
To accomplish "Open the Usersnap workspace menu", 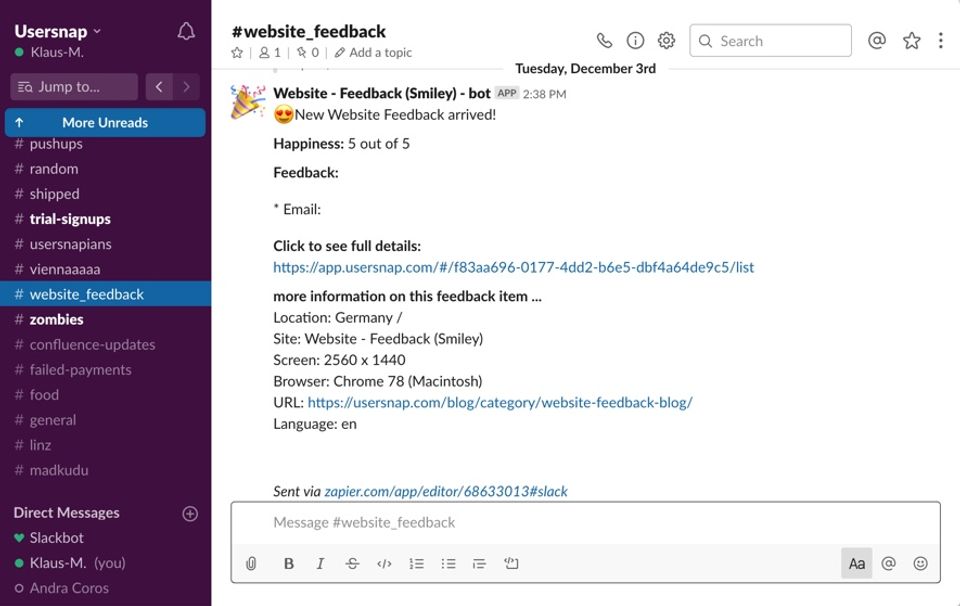I will click(x=58, y=31).
